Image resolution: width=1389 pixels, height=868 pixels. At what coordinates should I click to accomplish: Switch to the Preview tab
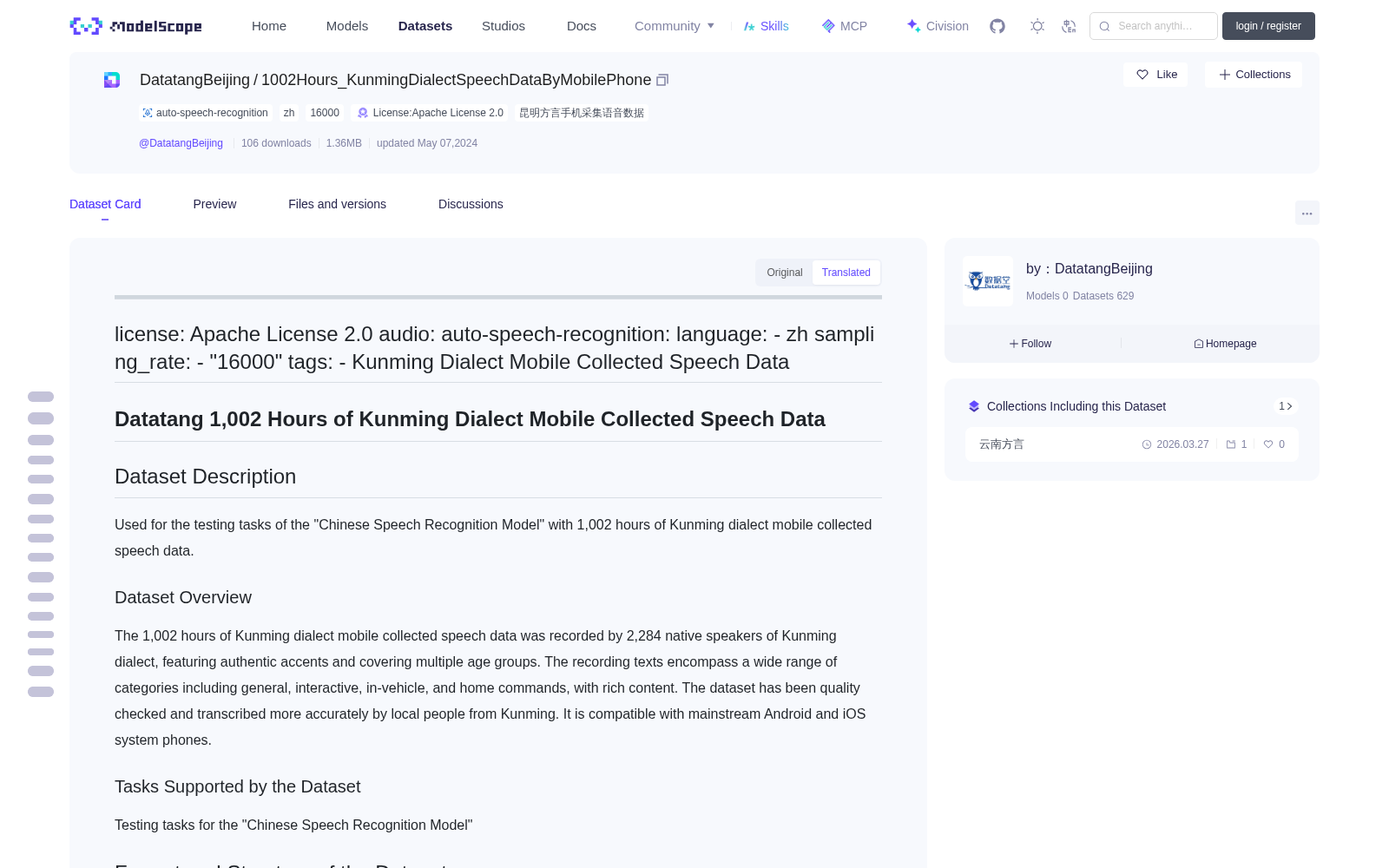click(x=214, y=204)
